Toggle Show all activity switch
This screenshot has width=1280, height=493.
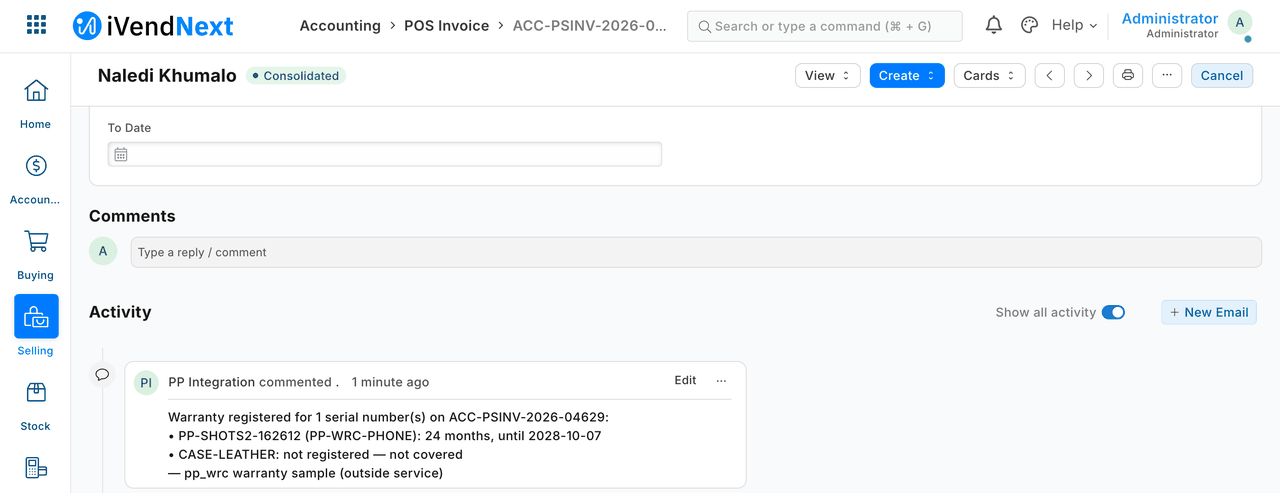click(1113, 313)
